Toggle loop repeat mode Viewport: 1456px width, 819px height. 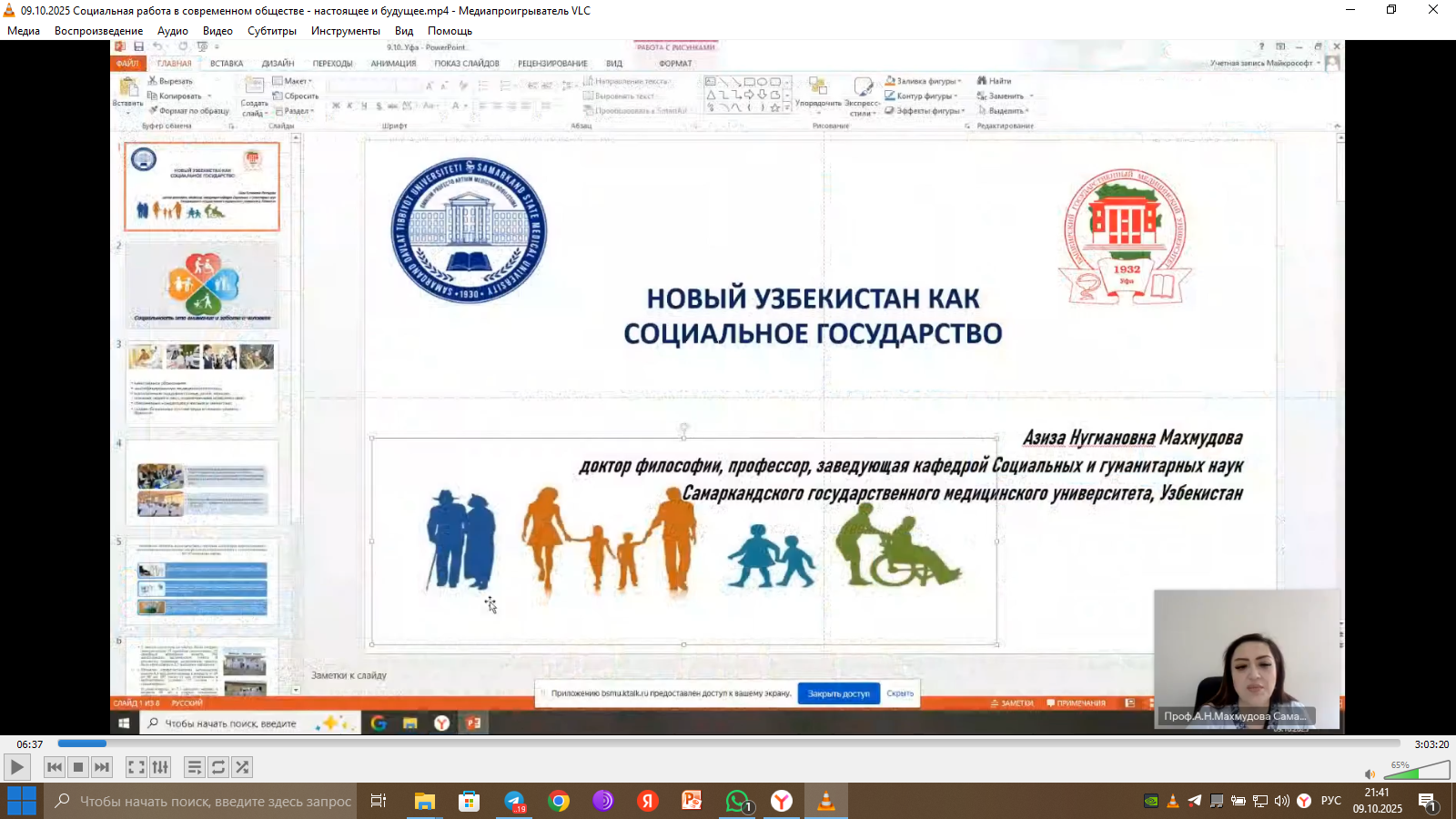click(218, 767)
